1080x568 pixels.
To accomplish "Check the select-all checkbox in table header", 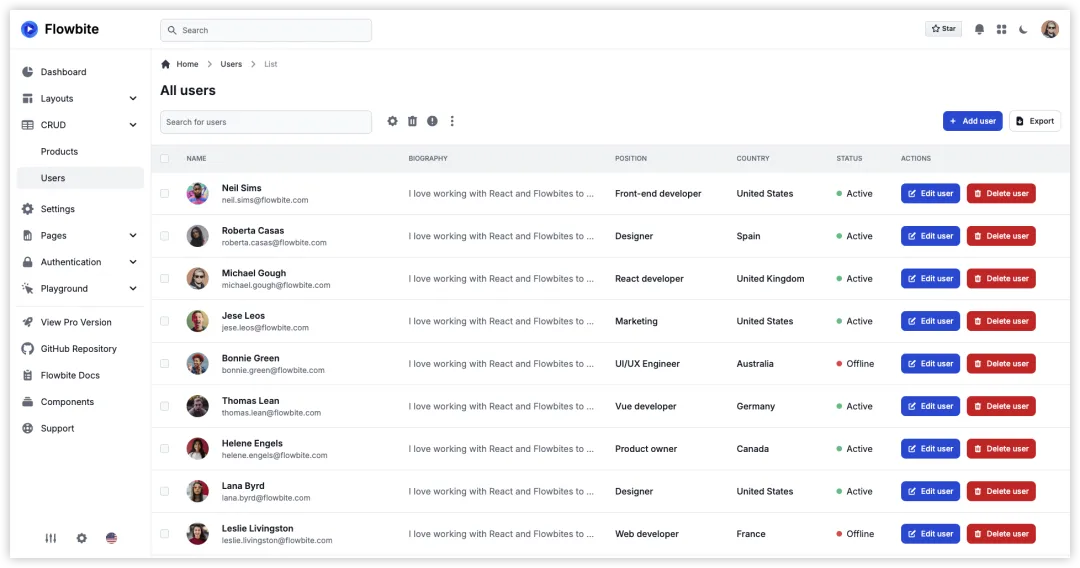I will tap(165, 159).
